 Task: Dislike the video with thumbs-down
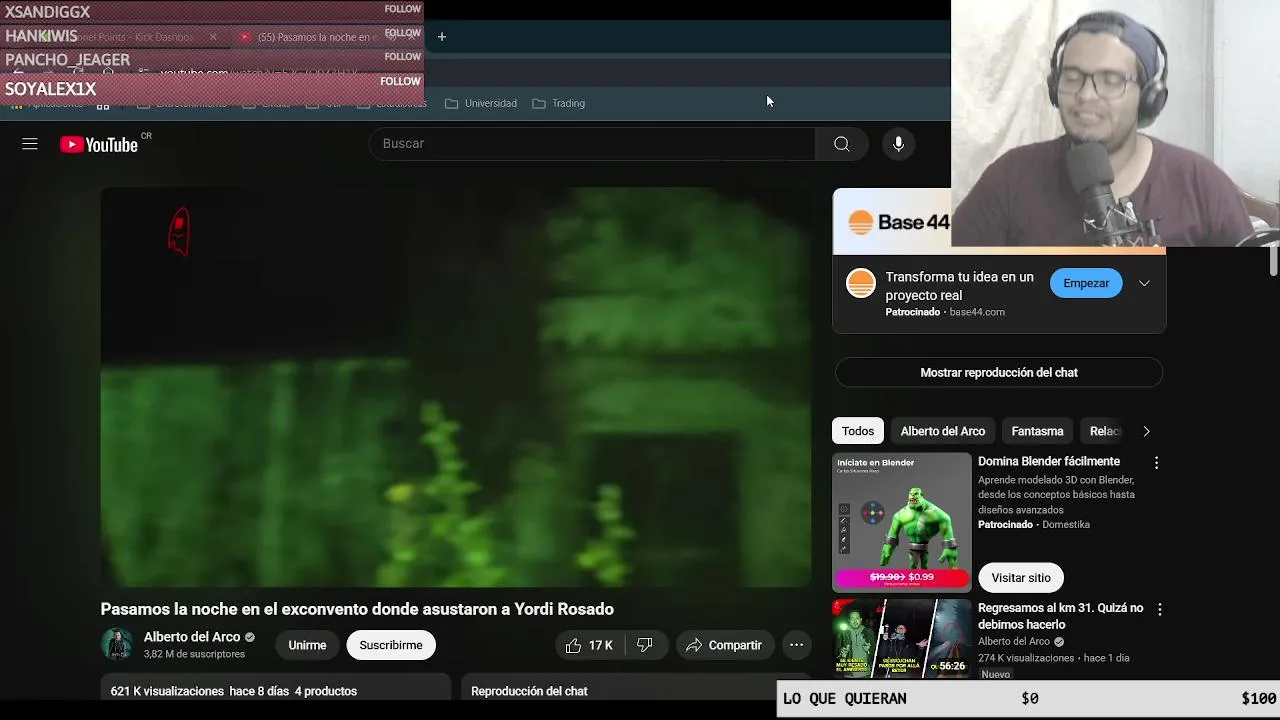pyautogui.click(x=645, y=645)
